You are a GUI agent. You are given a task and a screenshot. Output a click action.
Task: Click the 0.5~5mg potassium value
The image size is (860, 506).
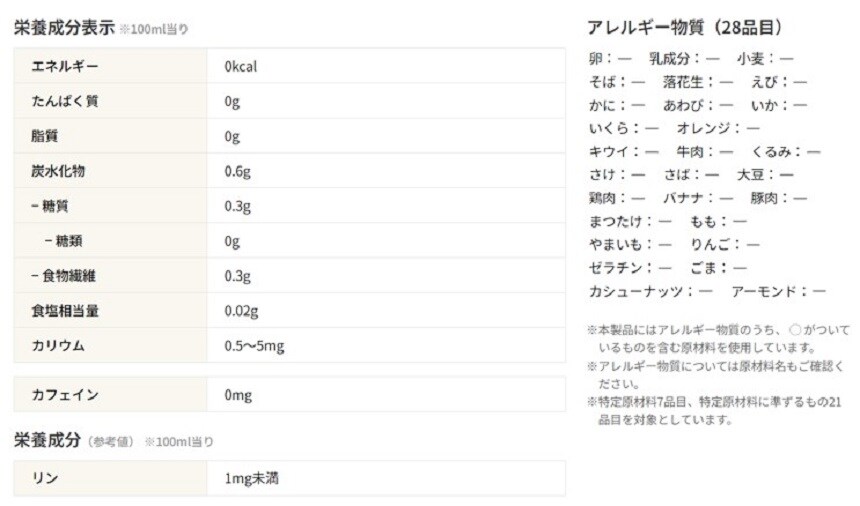255,346
